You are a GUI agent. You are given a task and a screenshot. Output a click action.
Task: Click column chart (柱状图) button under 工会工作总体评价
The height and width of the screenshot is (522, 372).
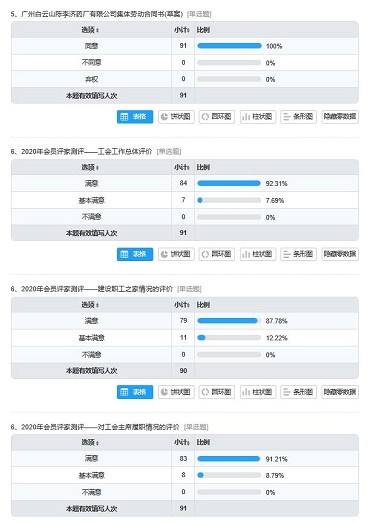point(258,254)
